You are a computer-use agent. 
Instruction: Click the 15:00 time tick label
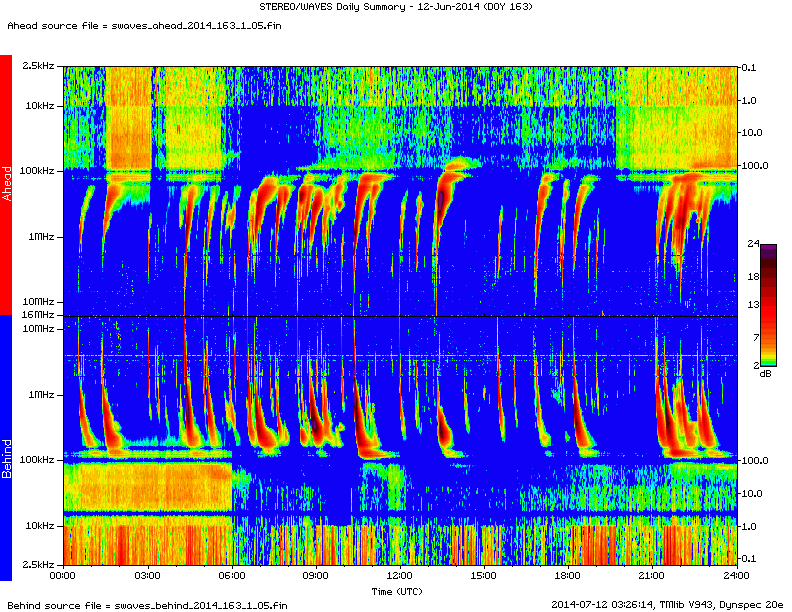coord(484,576)
